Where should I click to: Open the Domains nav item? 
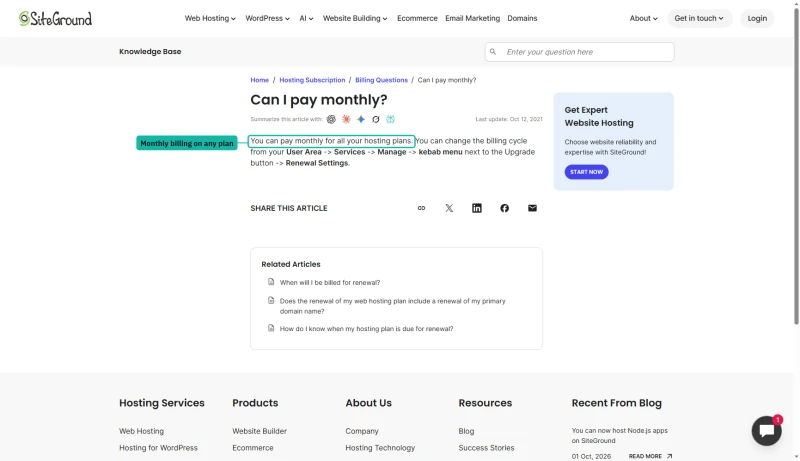[522, 18]
